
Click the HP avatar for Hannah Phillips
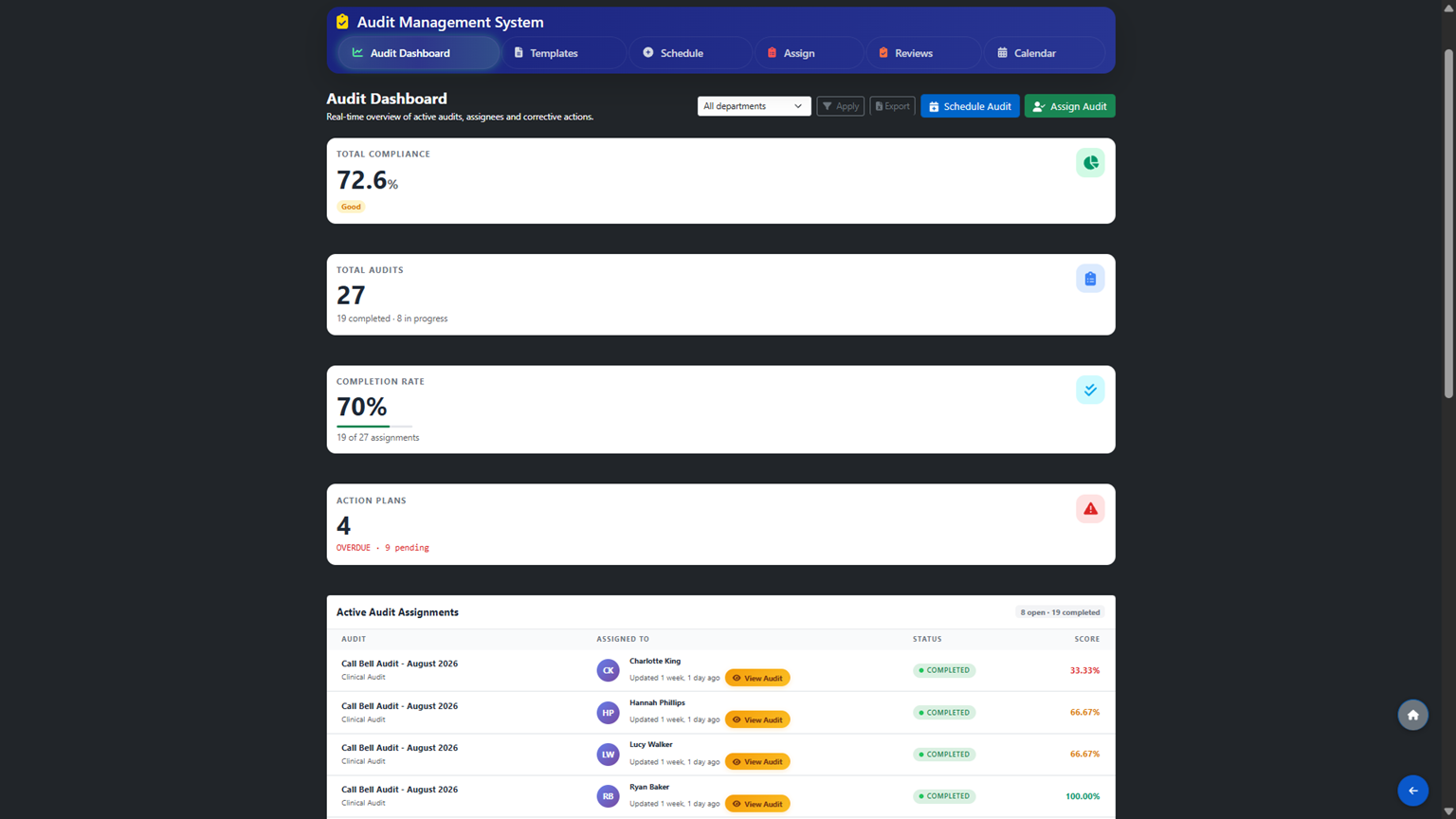(x=608, y=713)
